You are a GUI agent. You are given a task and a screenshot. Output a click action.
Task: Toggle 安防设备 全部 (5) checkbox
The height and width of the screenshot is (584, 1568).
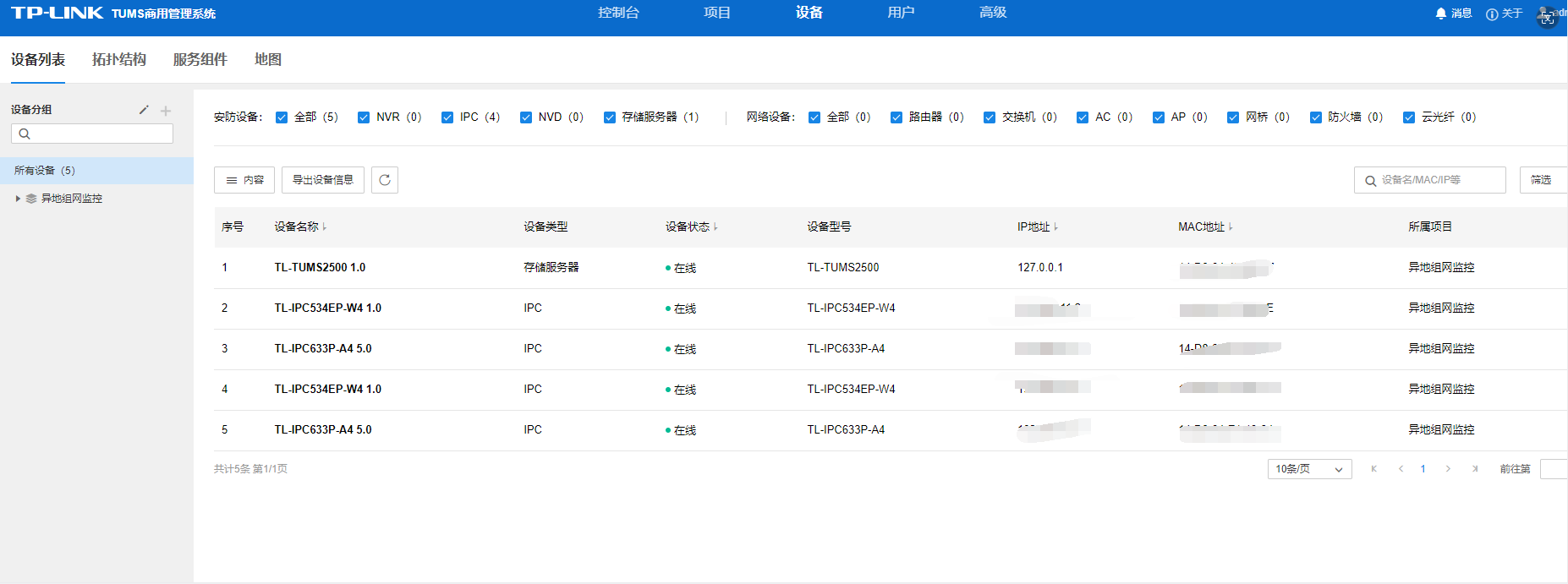click(282, 117)
